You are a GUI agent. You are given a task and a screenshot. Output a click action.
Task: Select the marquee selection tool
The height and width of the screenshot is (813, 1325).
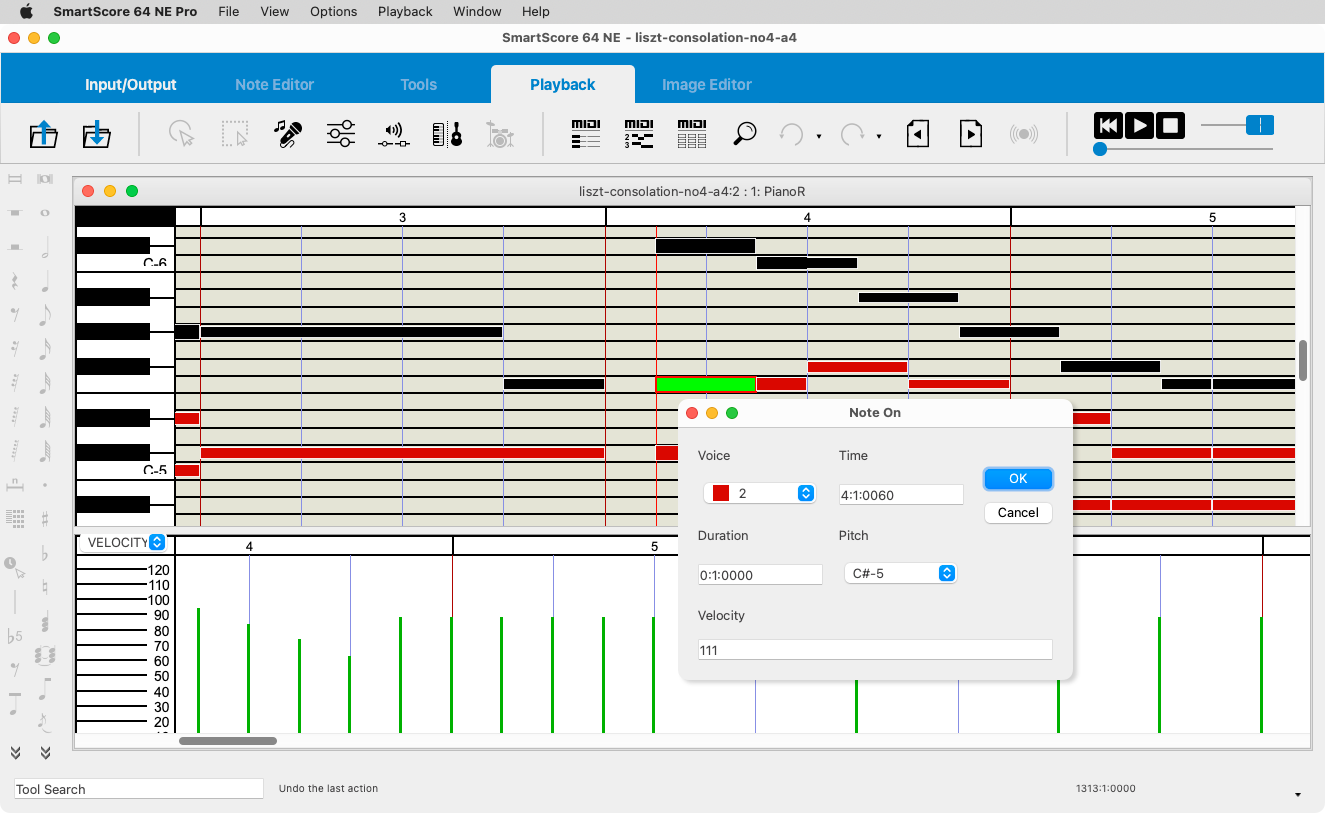[235, 133]
